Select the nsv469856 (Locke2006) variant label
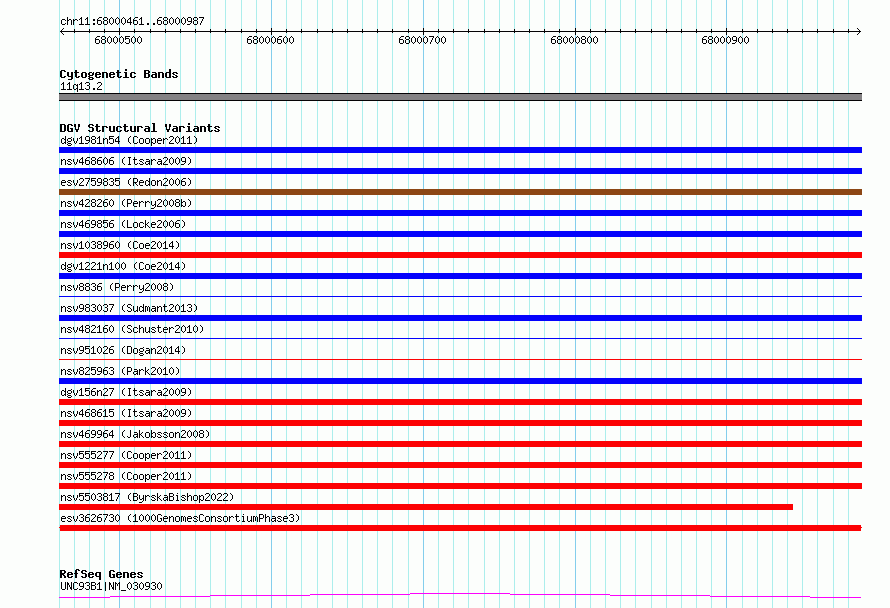890x608 pixels. coord(123,224)
